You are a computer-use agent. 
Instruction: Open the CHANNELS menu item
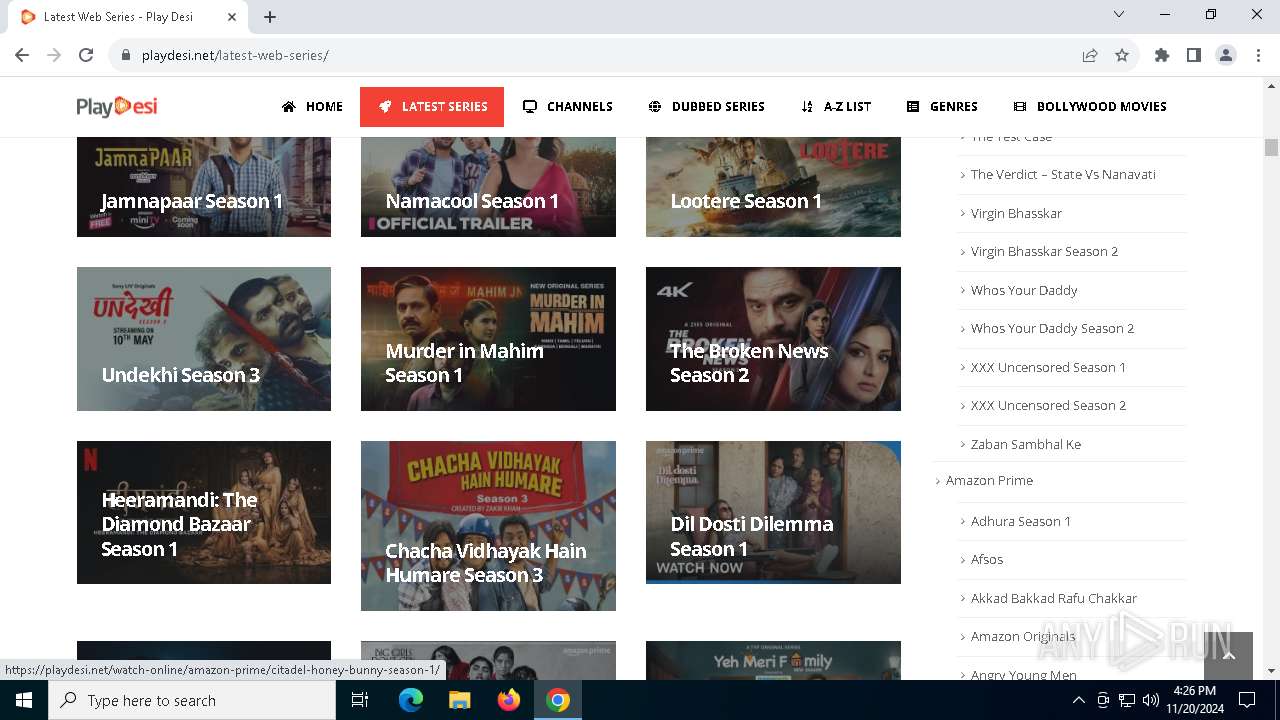point(568,106)
